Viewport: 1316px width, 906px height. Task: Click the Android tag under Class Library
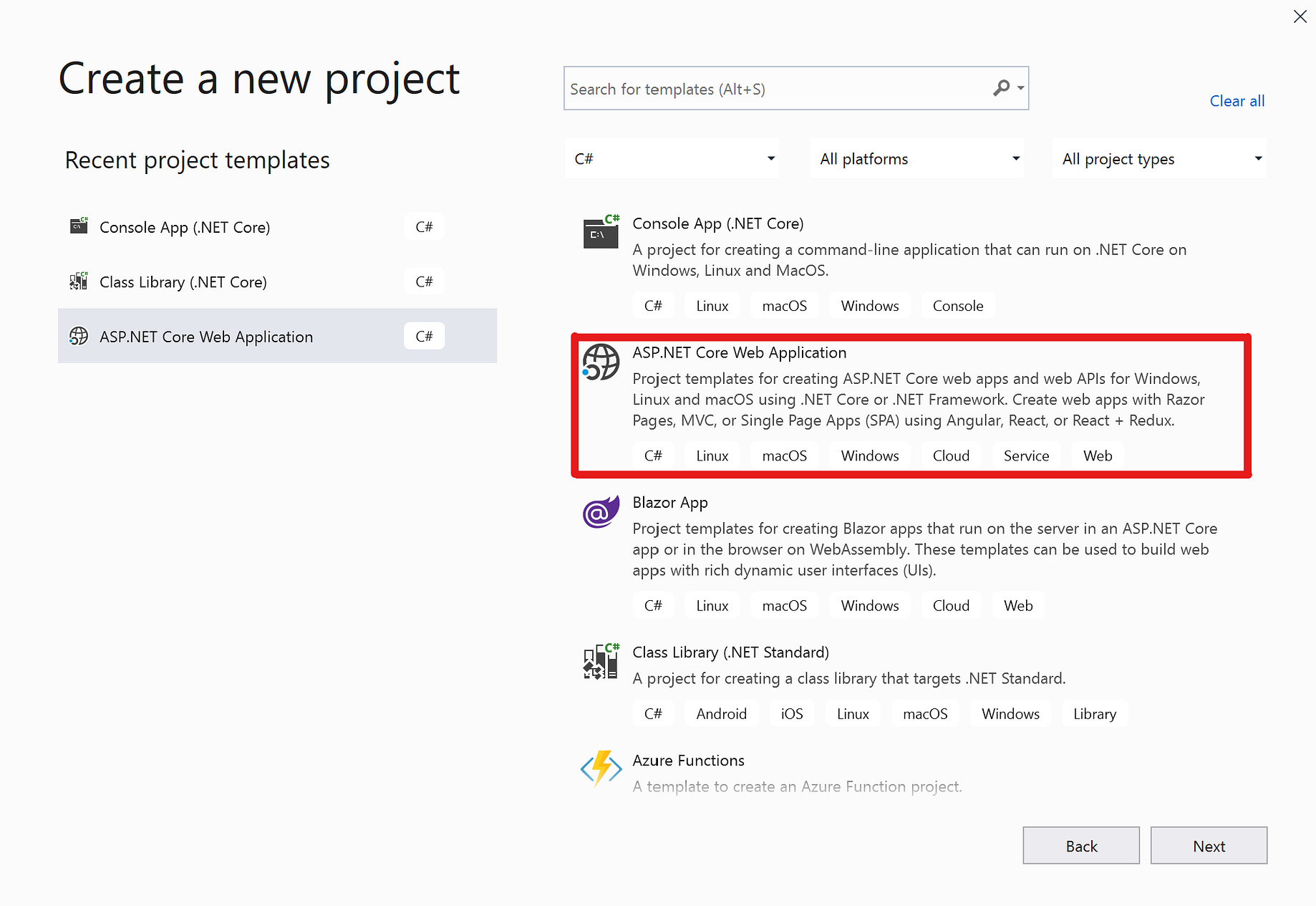(x=721, y=713)
